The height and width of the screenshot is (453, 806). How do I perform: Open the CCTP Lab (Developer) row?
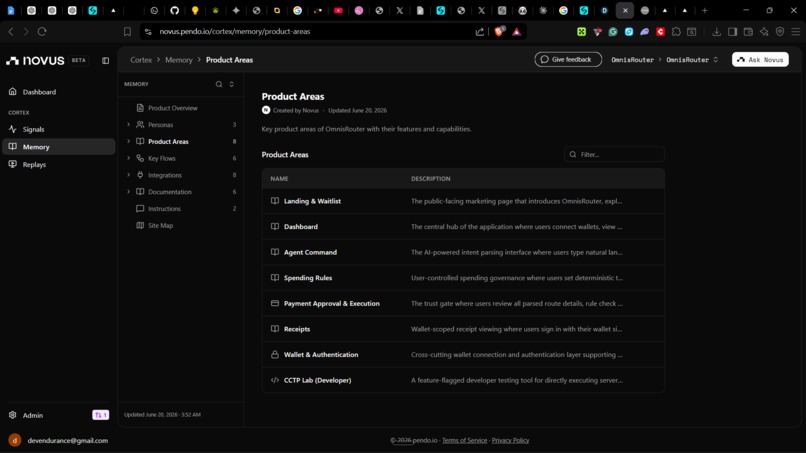pos(463,380)
